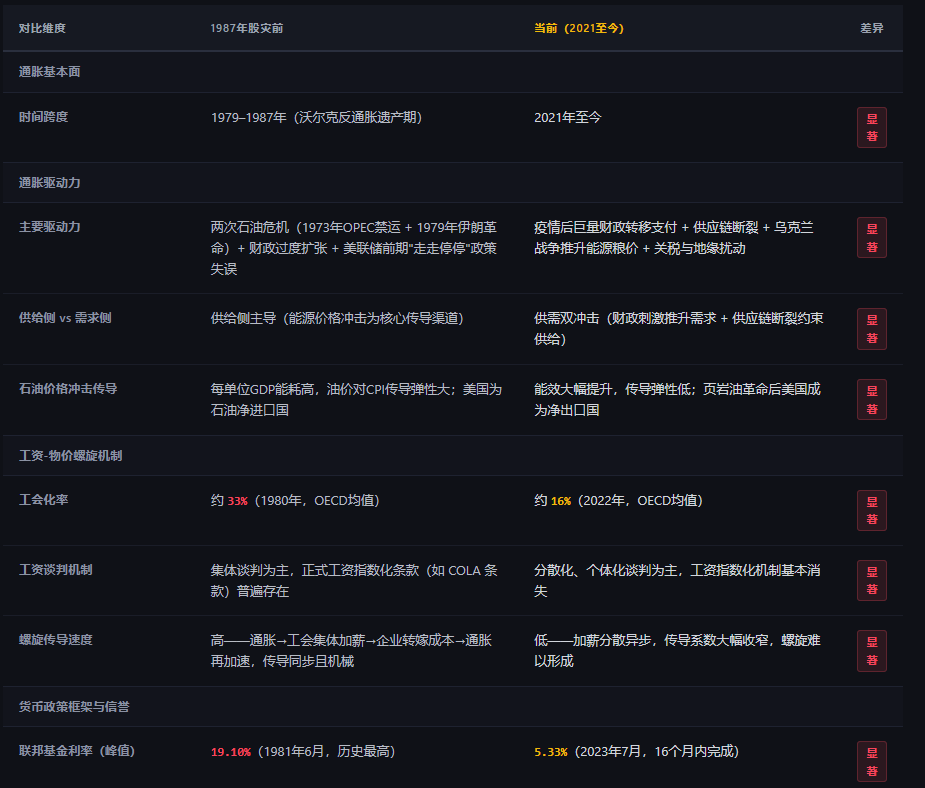Click the 显著 badge in 联邦基金利率 row
925x788 pixels.
(872, 762)
